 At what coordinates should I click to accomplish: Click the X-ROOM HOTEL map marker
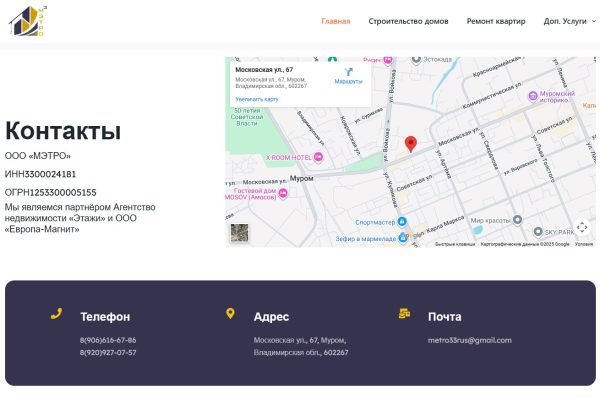coord(319,158)
